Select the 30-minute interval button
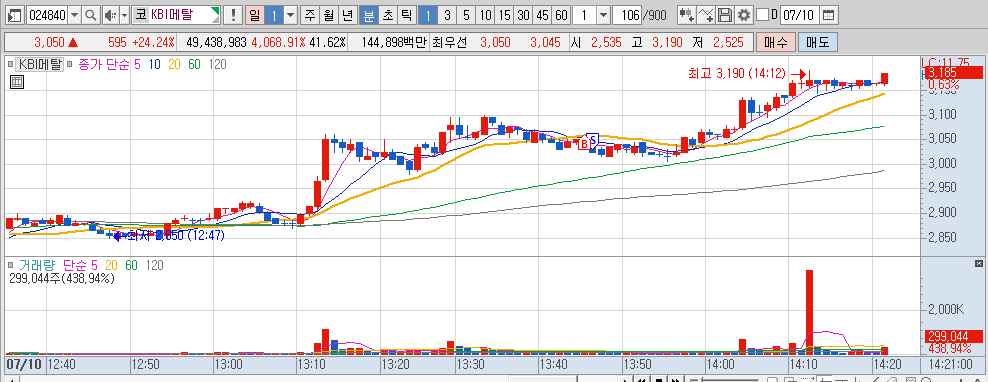The width and height of the screenshot is (988, 382). [x=523, y=14]
